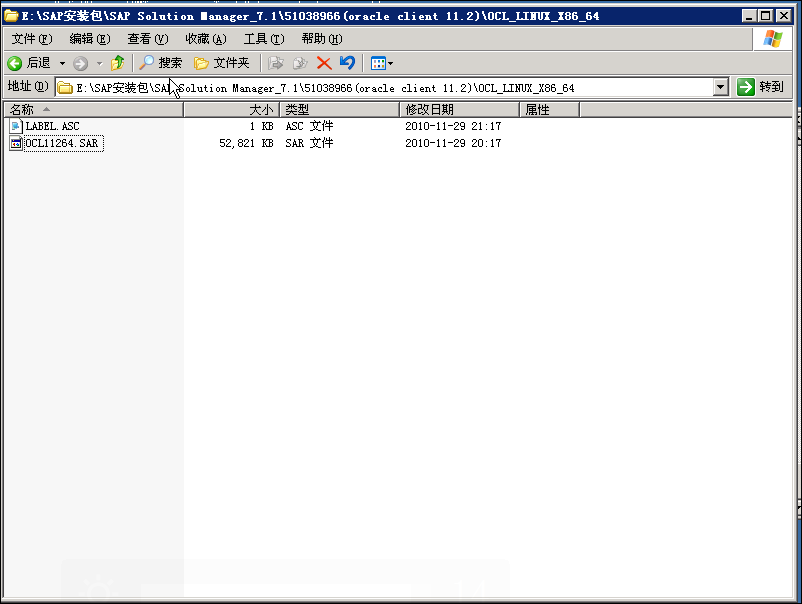Click the date 2010-11-29 21:17
802x604 pixels.
[x=453, y=126]
